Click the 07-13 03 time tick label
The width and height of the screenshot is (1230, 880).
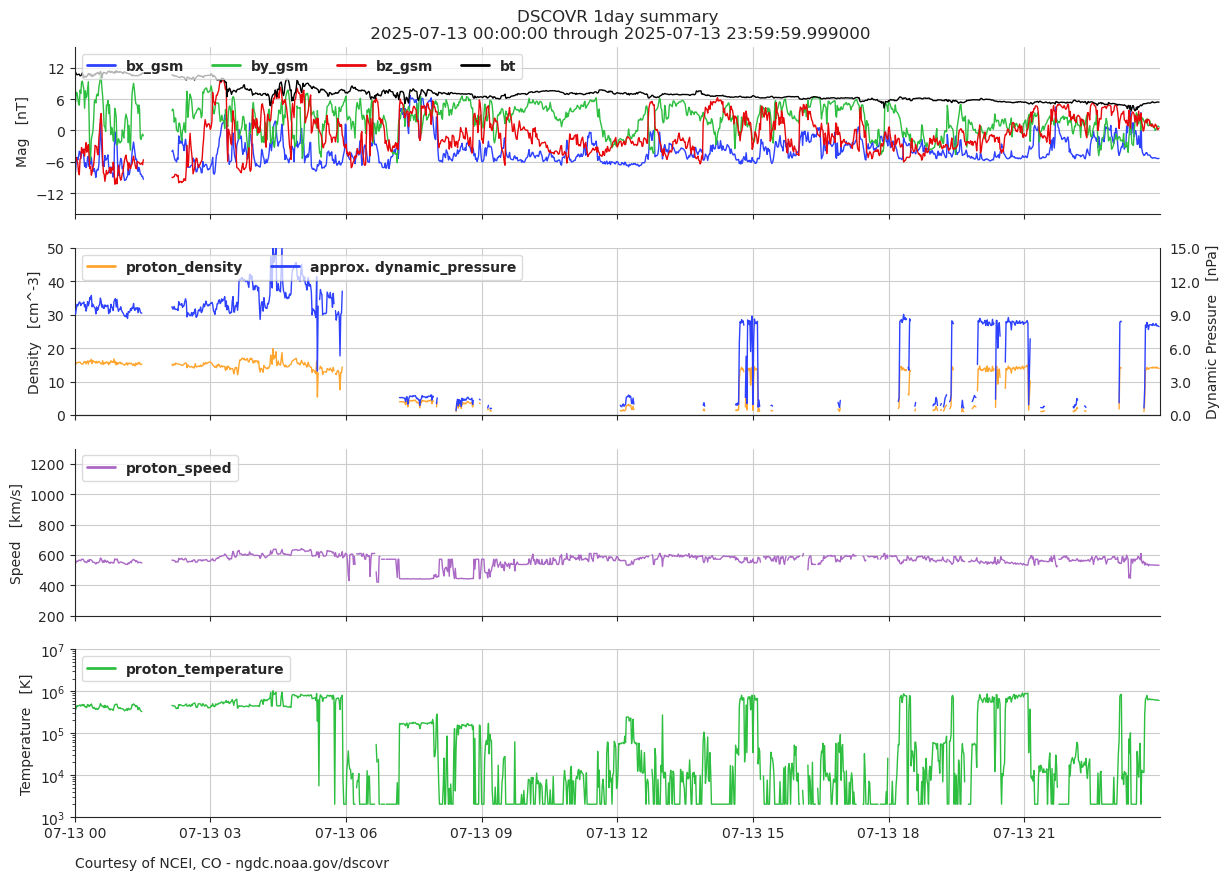[210, 833]
